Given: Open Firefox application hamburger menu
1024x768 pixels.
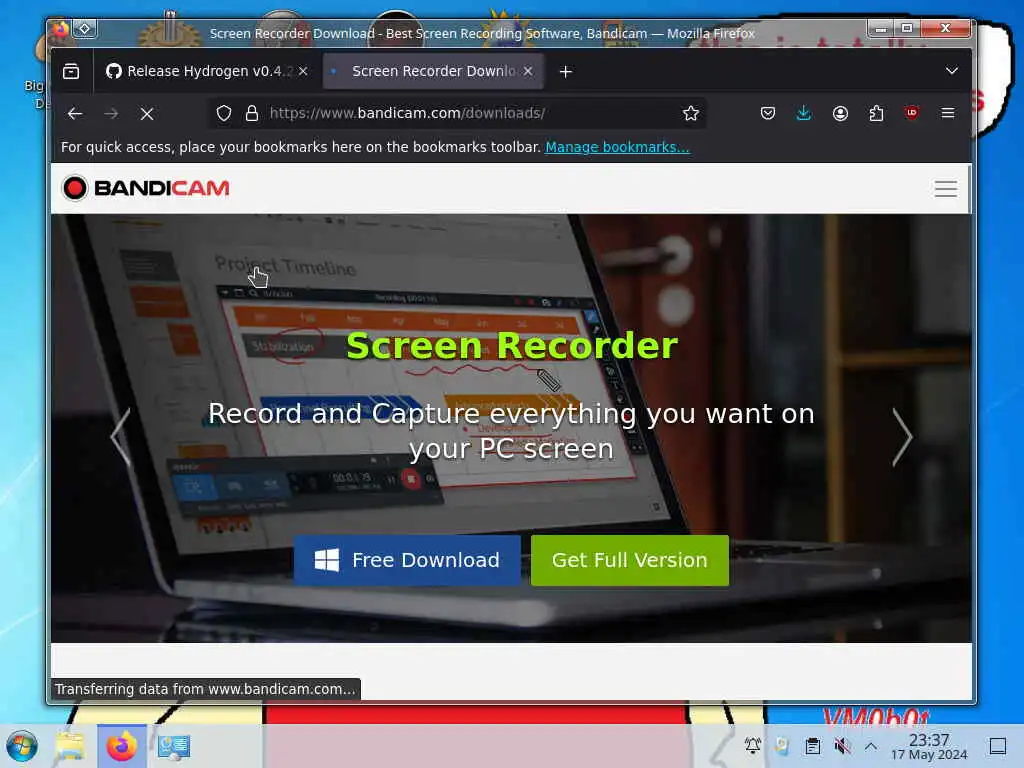Looking at the screenshot, I should (948, 113).
